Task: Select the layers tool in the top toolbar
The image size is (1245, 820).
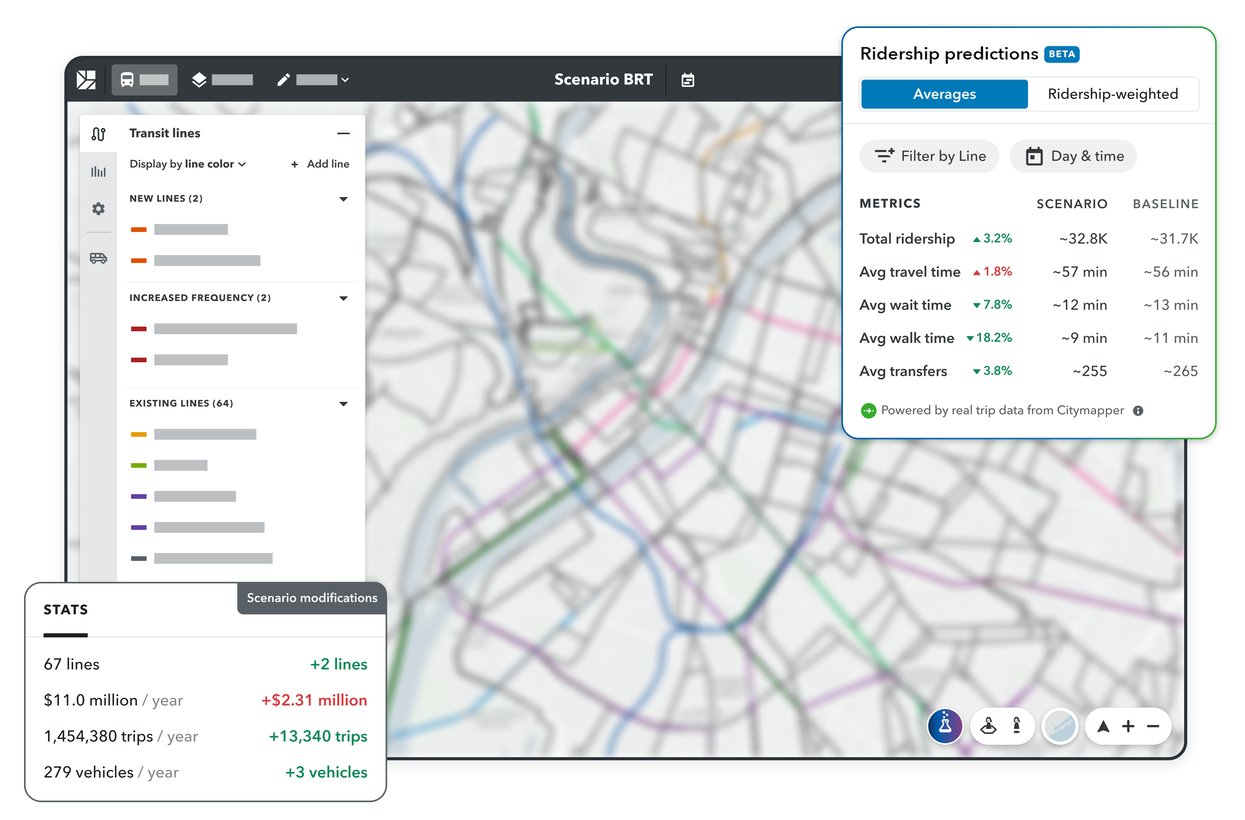Action: (199, 79)
